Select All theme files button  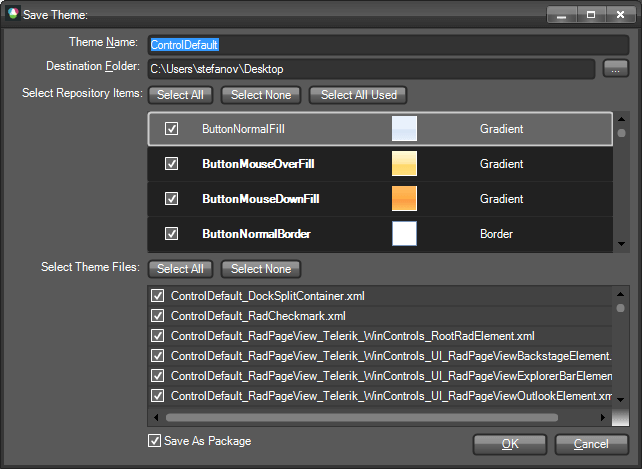180,269
